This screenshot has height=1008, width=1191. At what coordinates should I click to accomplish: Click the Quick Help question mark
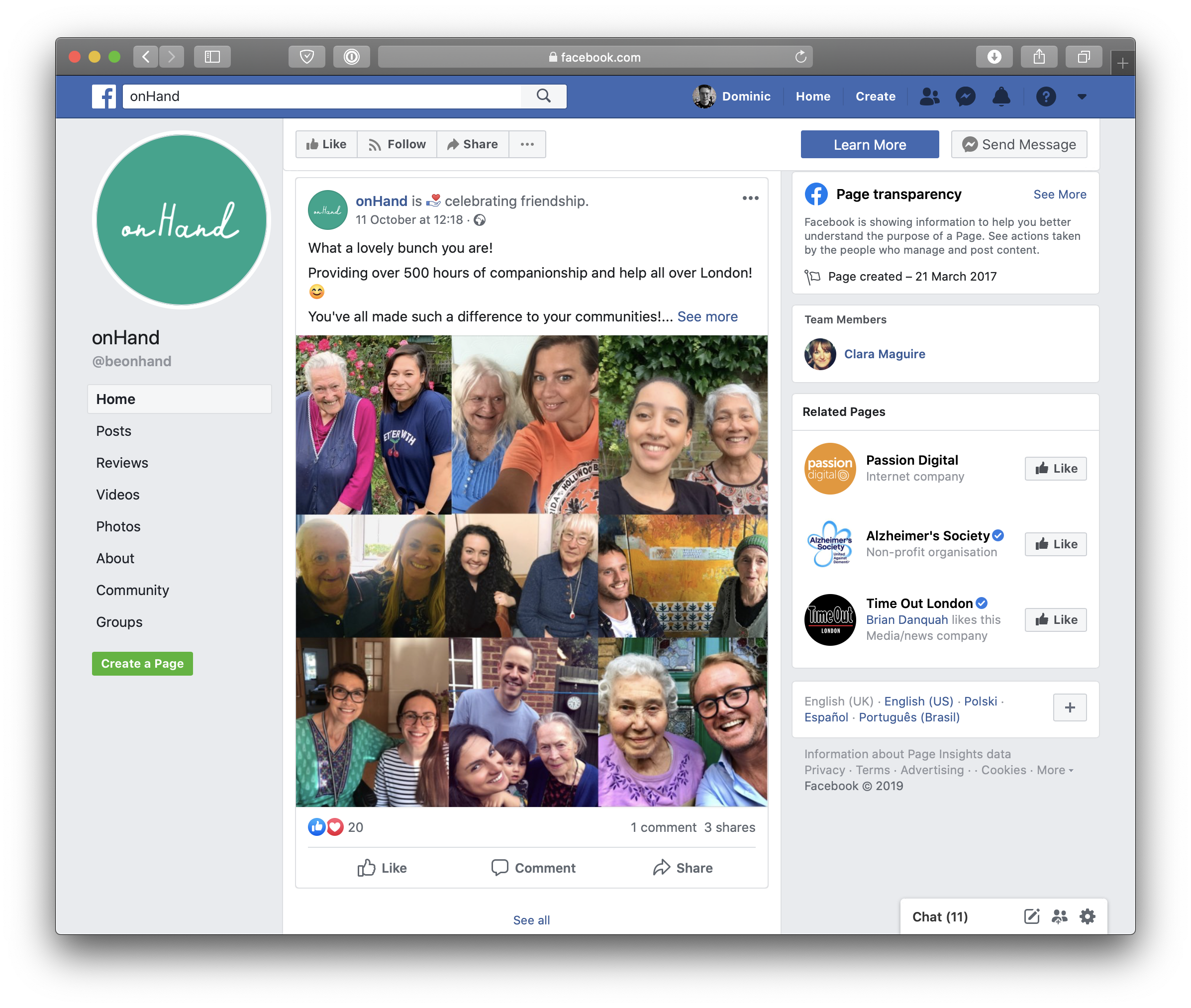(x=1045, y=97)
